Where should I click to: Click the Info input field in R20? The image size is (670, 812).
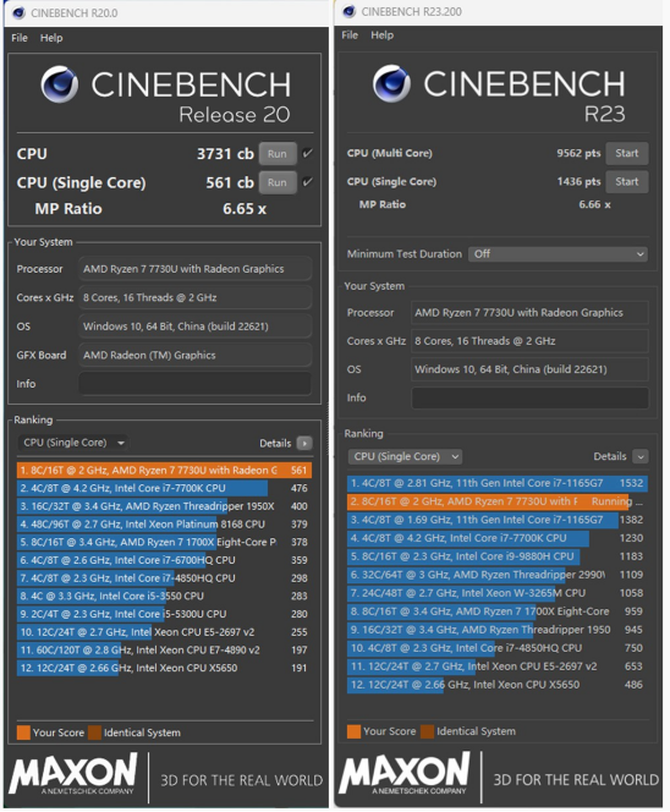click(195, 384)
